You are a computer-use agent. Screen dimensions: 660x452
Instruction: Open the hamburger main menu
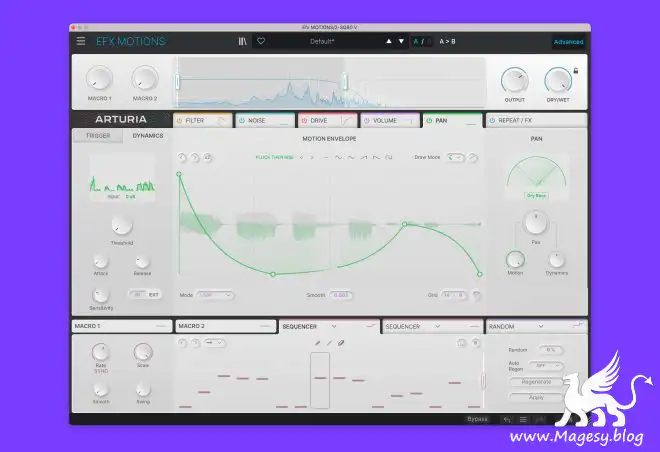pos(81,41)
